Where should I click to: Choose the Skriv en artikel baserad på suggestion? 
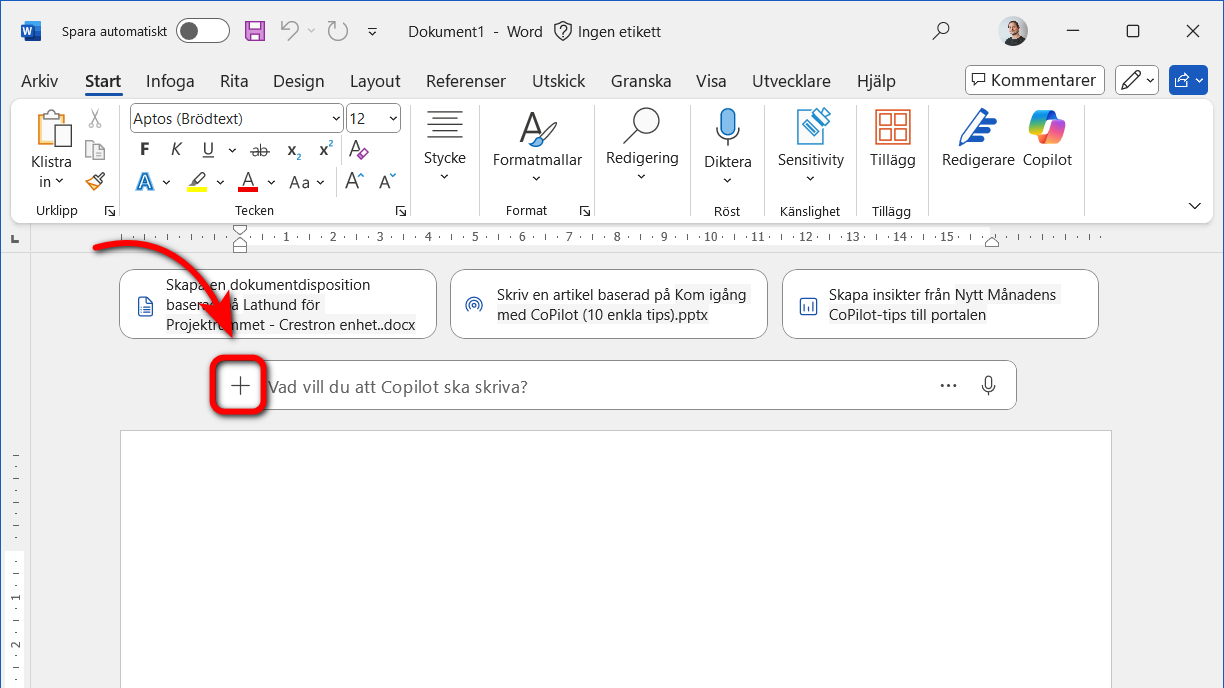coord(609,304)
